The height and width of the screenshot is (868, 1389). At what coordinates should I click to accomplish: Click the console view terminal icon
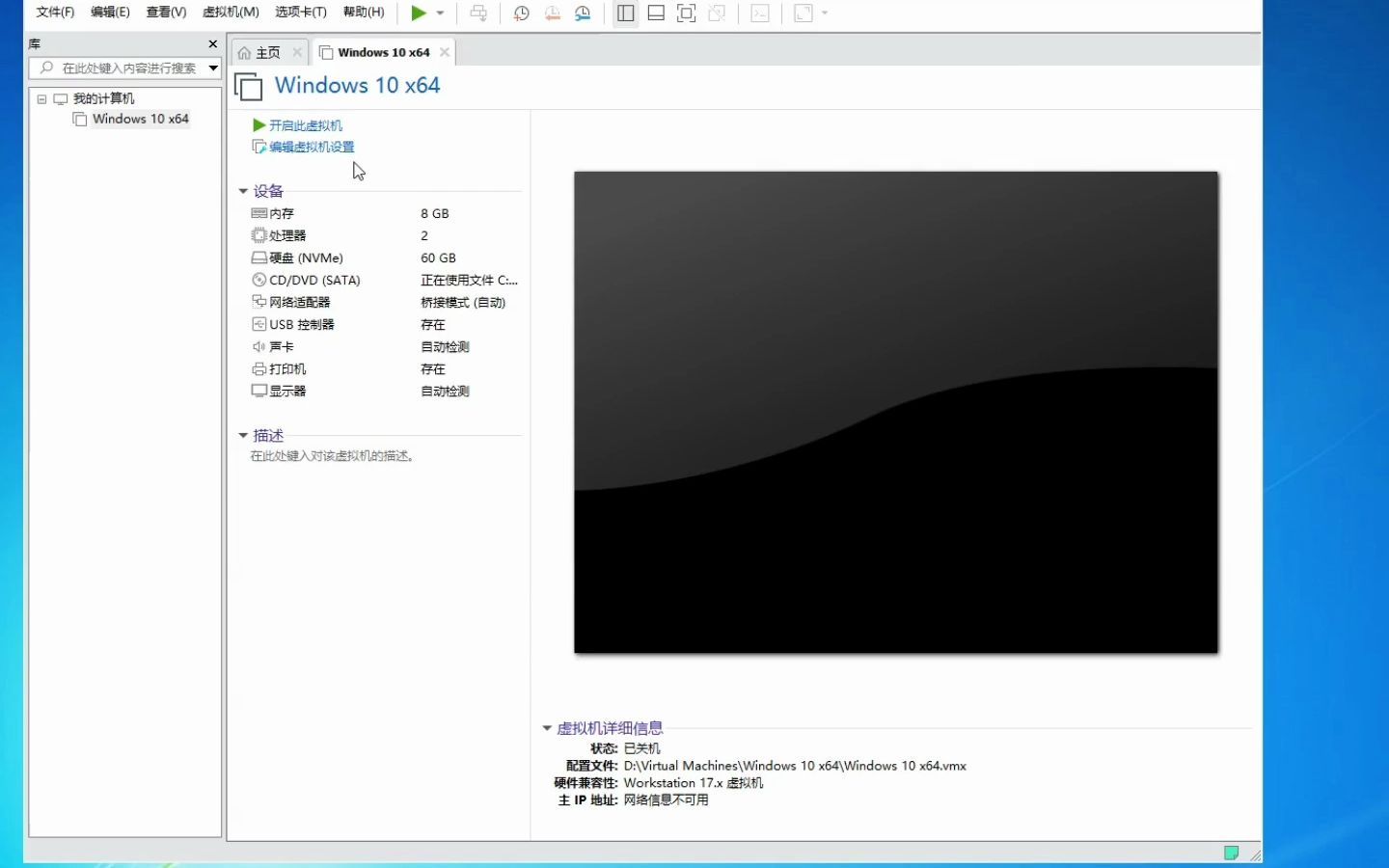[x=760, y=14]
